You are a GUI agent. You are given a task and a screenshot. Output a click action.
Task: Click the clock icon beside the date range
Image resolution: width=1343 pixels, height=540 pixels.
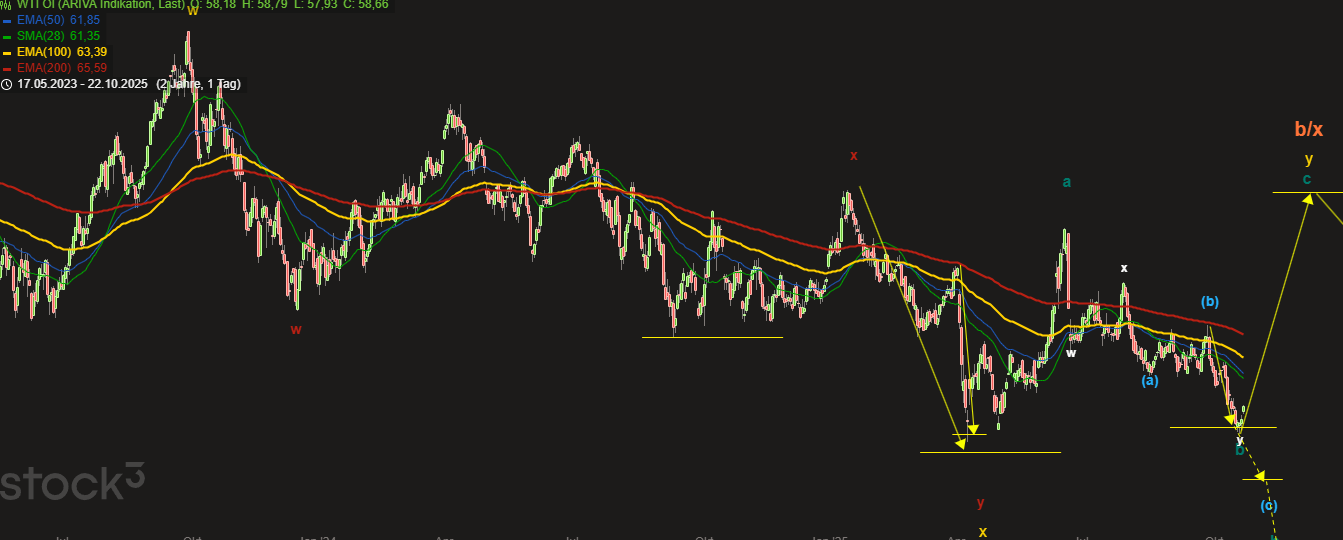click(7, 84)
